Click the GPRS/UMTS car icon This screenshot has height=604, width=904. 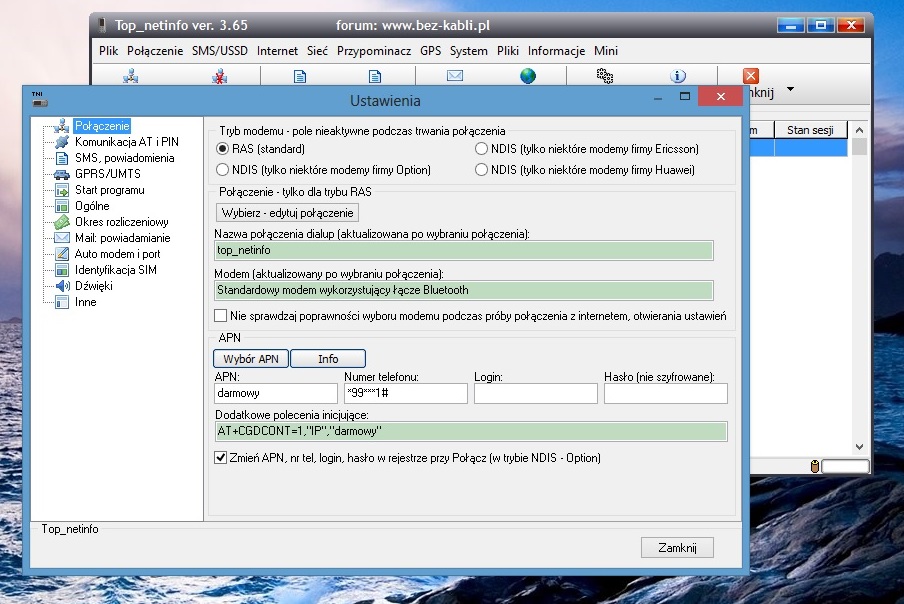tap(62, 174)
